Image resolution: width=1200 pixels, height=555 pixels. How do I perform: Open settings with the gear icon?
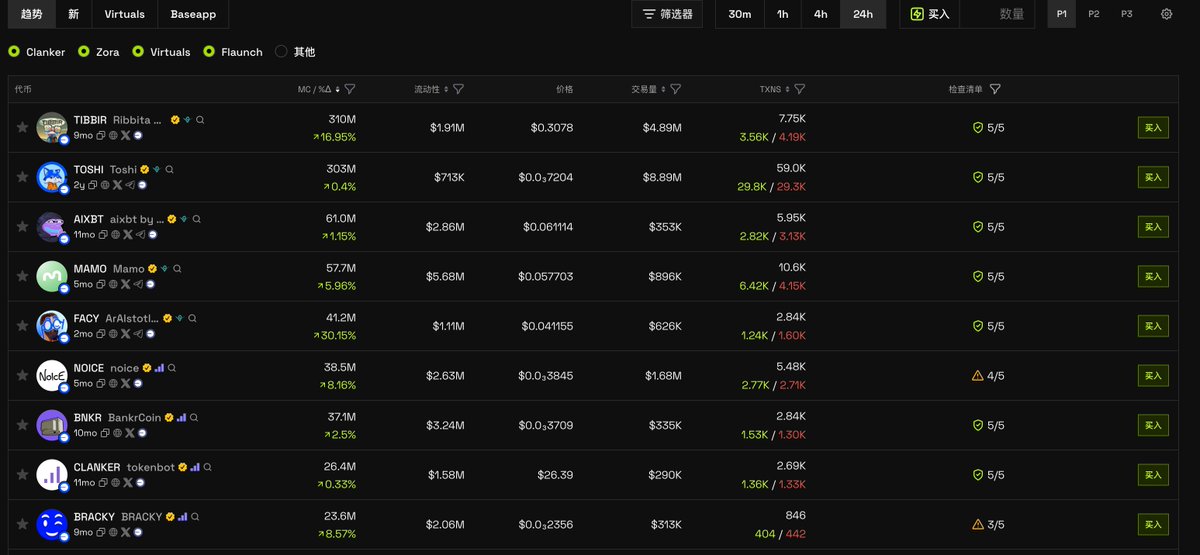[1166, 14]
